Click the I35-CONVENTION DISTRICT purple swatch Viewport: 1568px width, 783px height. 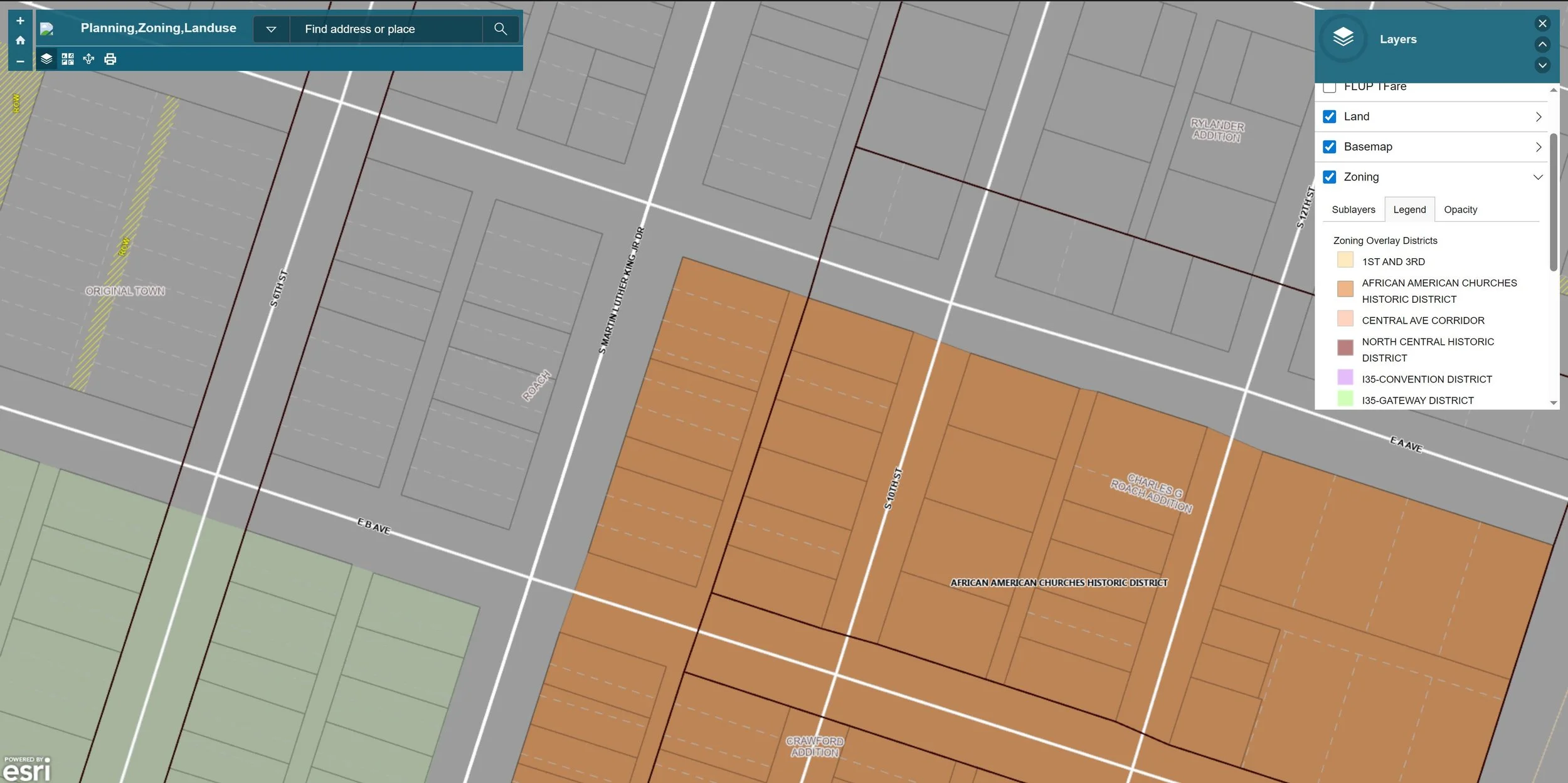1344,377
